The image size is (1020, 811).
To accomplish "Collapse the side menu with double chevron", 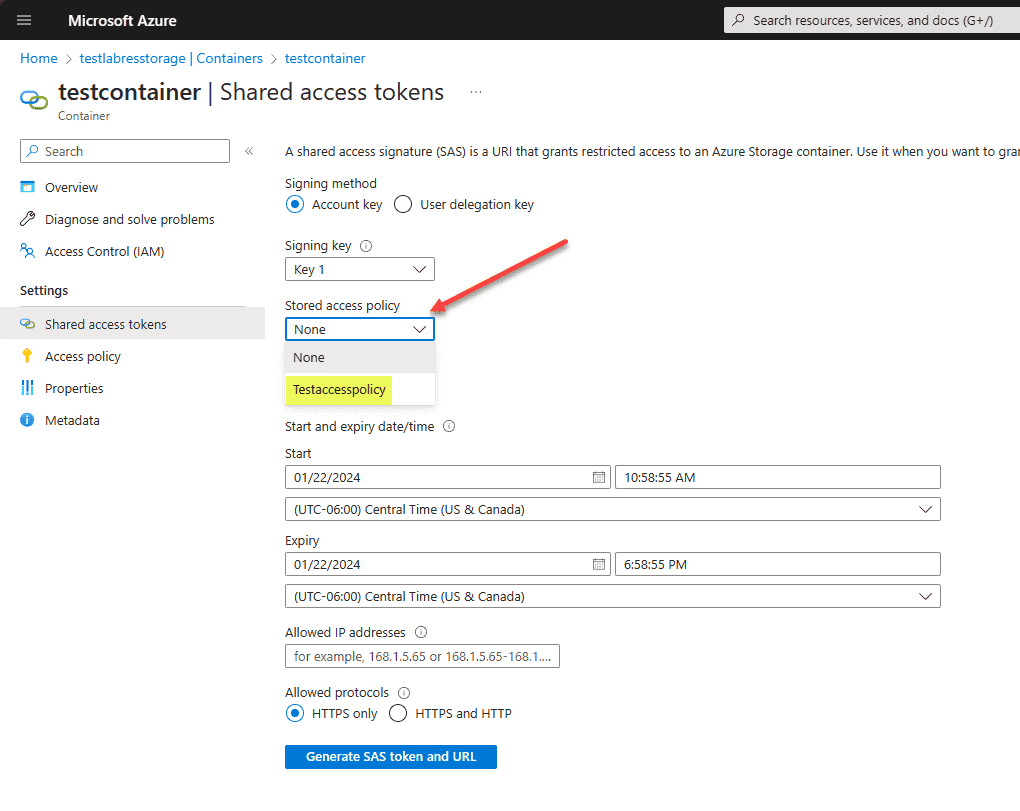I will (x=249, y=152).
